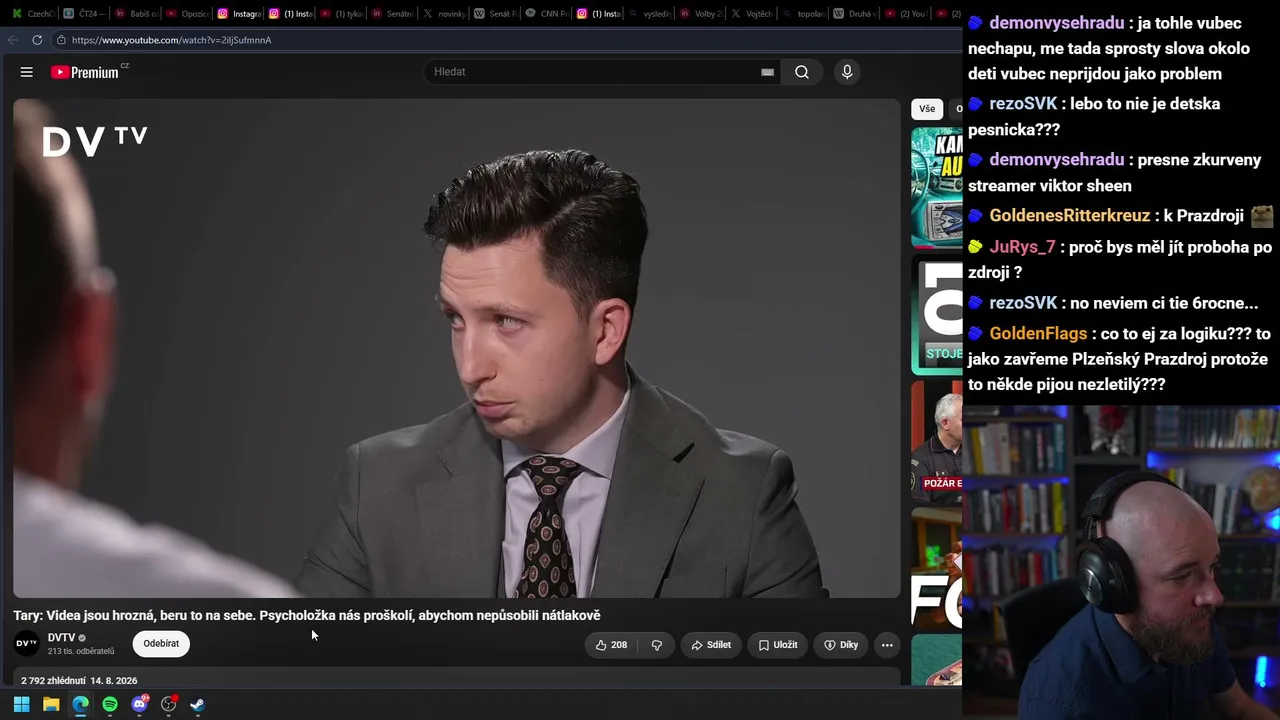Image resolution: width=1280 pixels, height=720 pixels.
Task: Open the YouTube hamburger guide menu
Action: point(27,72)
